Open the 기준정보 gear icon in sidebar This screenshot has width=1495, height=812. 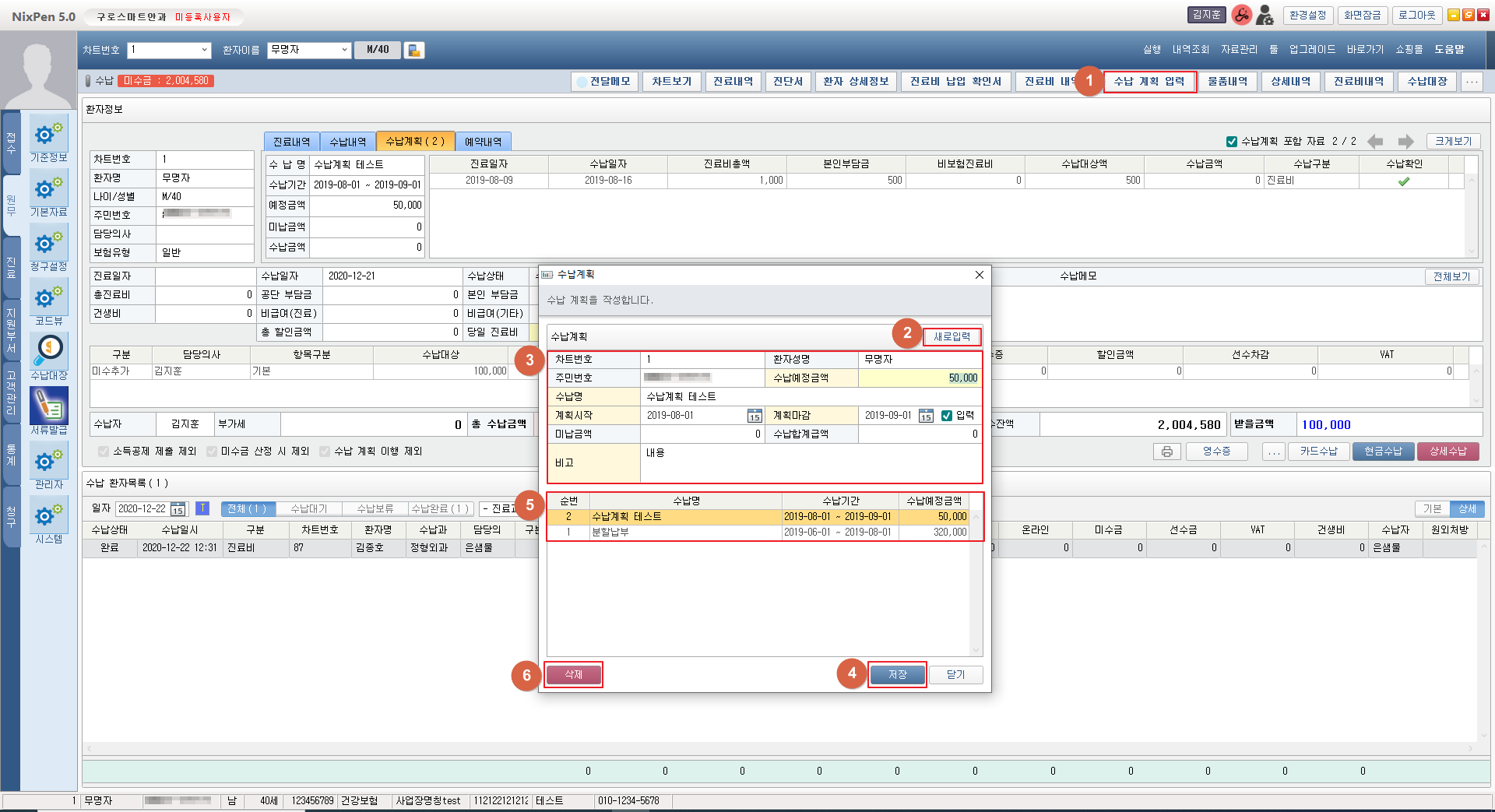[x=48, y=134]
